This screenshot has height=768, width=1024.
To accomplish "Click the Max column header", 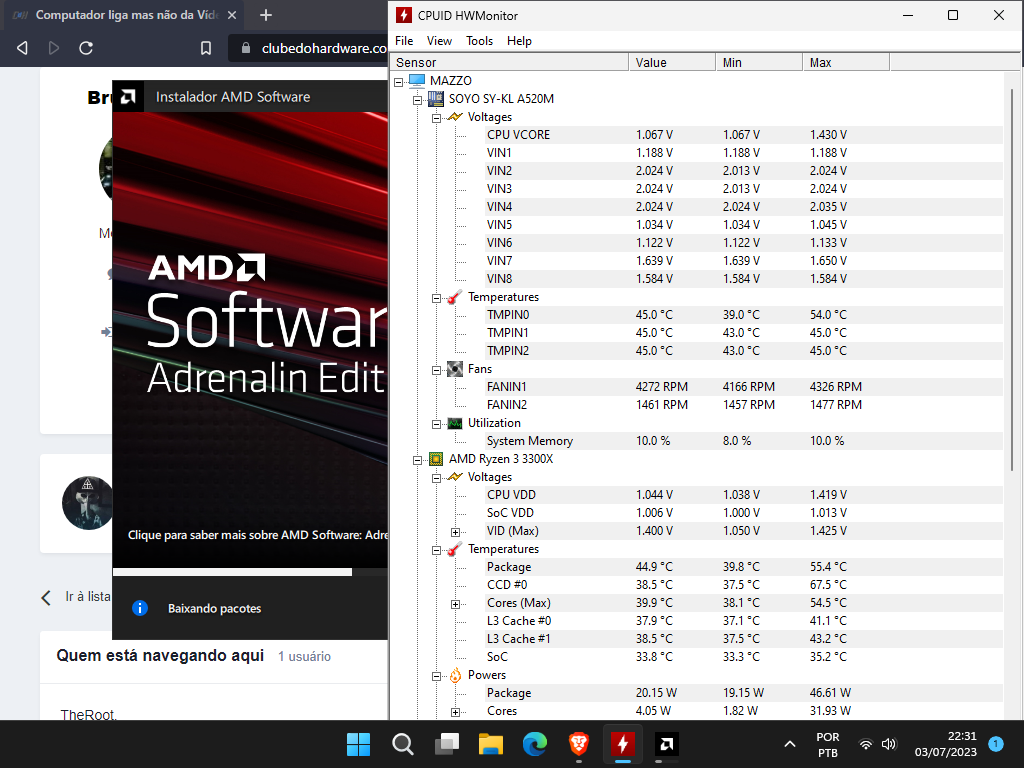I will click(x=846, y=62).
